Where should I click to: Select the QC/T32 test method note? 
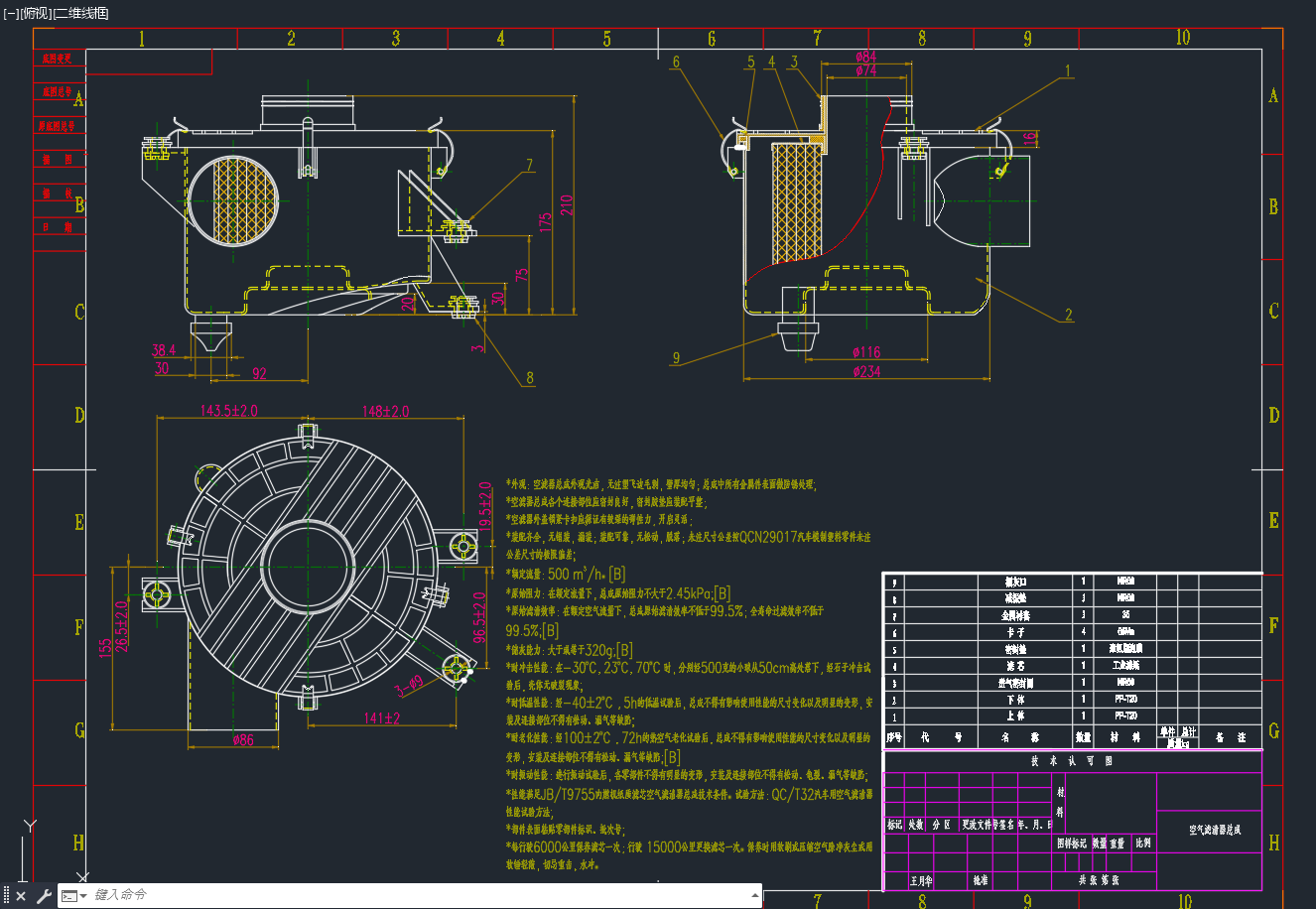pyautogui.click(x=824, y=795)
